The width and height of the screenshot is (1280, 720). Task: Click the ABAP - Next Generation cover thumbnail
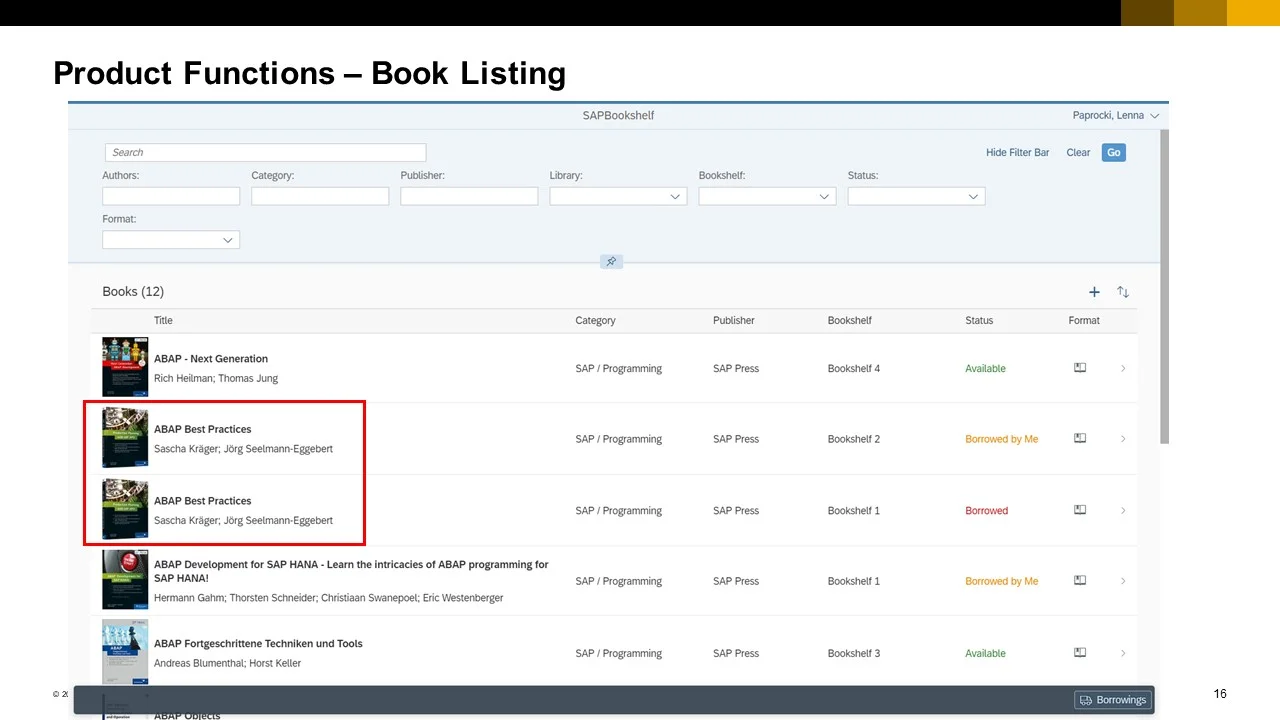click(x=125, y=367)
